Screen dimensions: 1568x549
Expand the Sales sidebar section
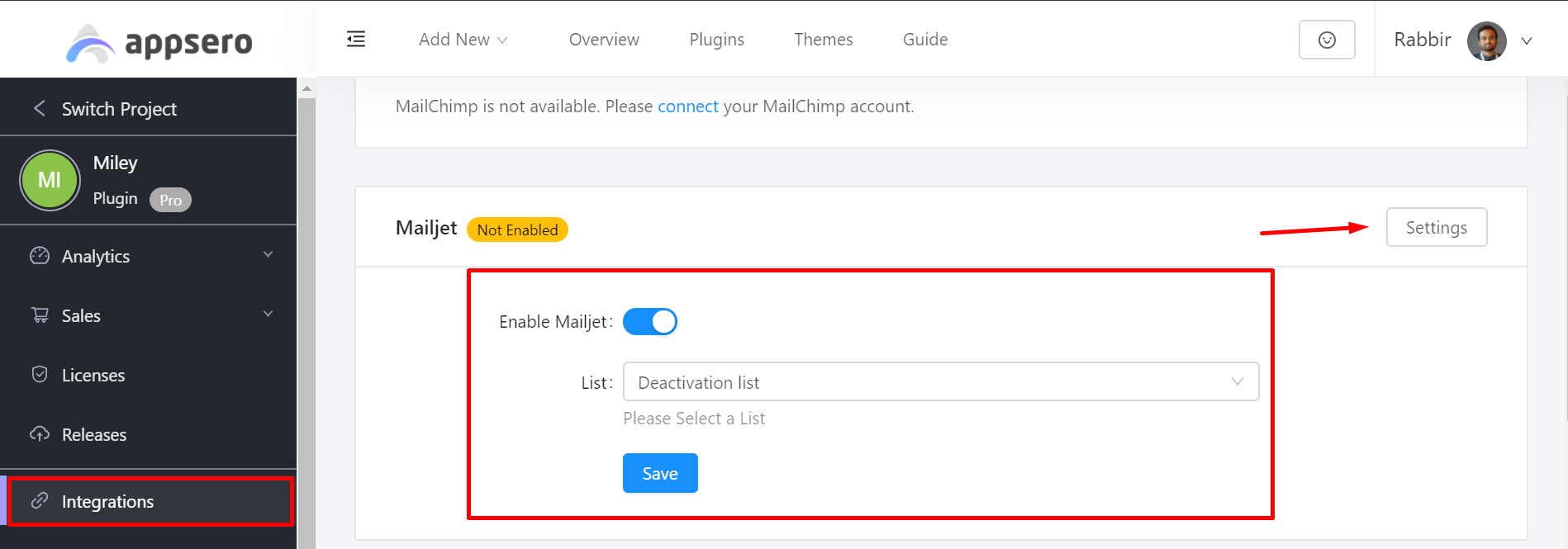click(x=267, y=315)
